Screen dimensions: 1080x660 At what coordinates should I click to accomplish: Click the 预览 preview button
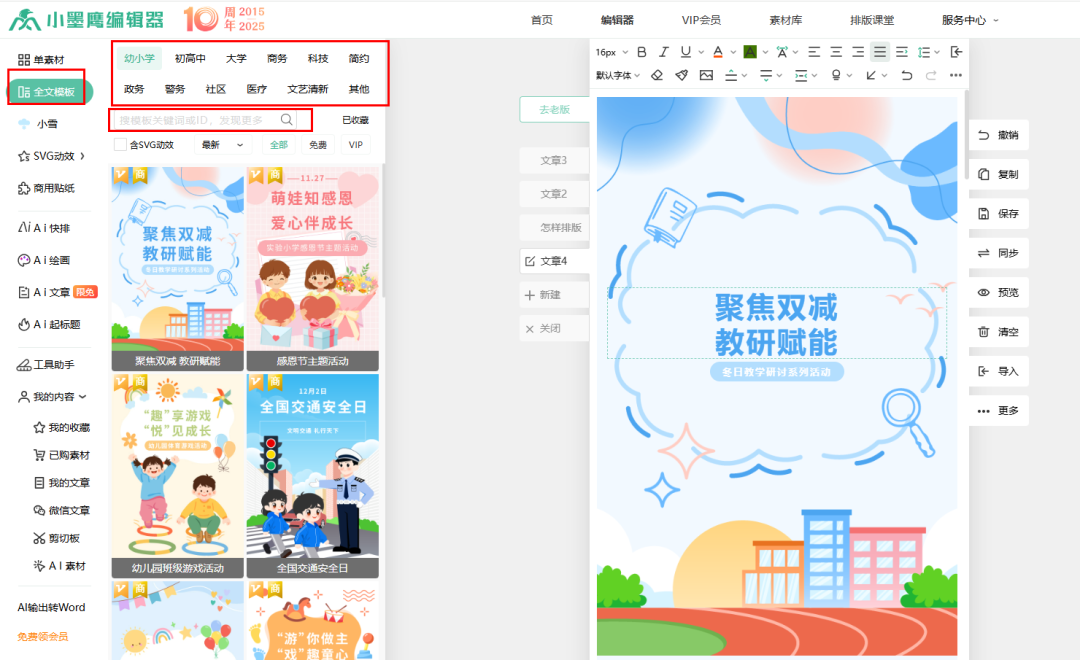click(x=998, y=292)
